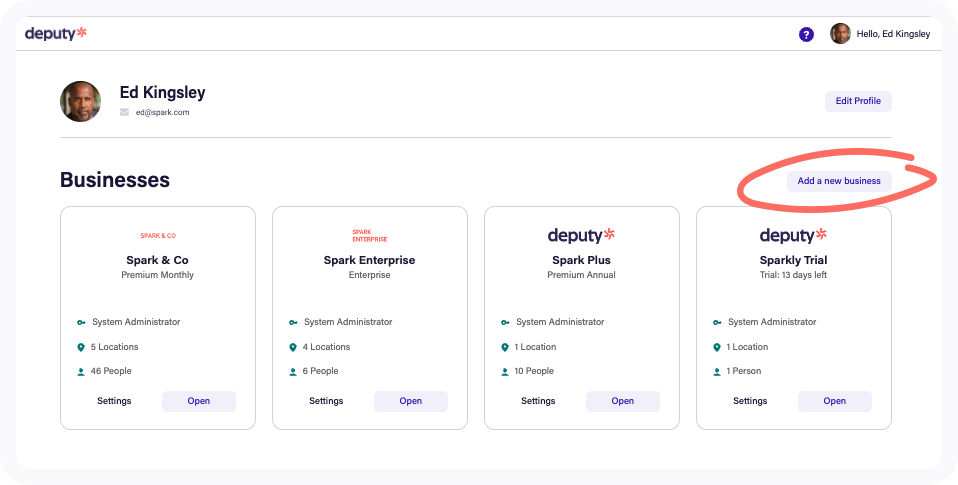Click the Deputy logo on Sparkly Trial card
Screen dimensions: 958x485
[793, 235]
